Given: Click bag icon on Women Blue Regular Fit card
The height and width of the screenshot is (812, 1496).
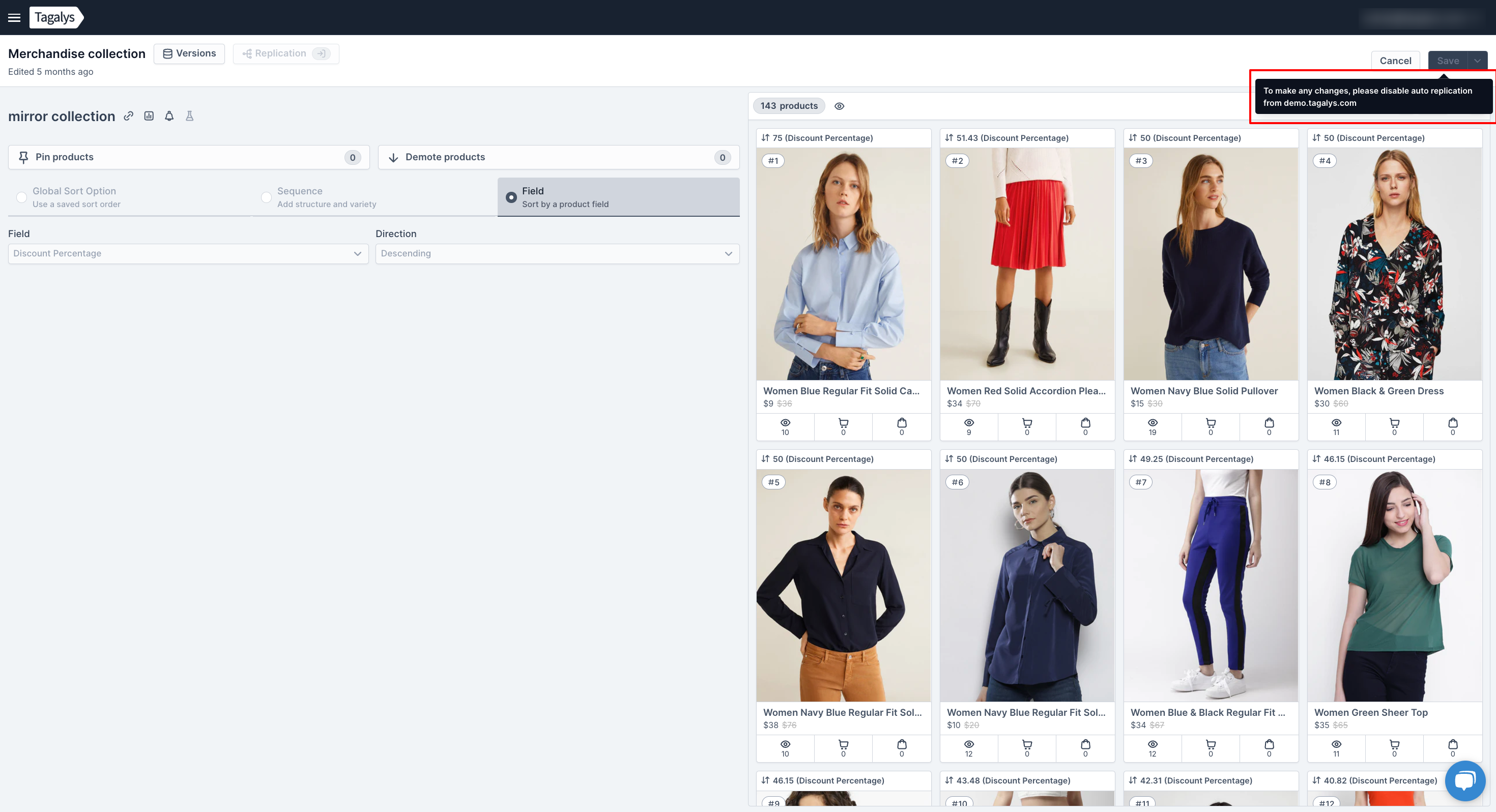Looking at the screenshot, I should click(x=902, y=423).
